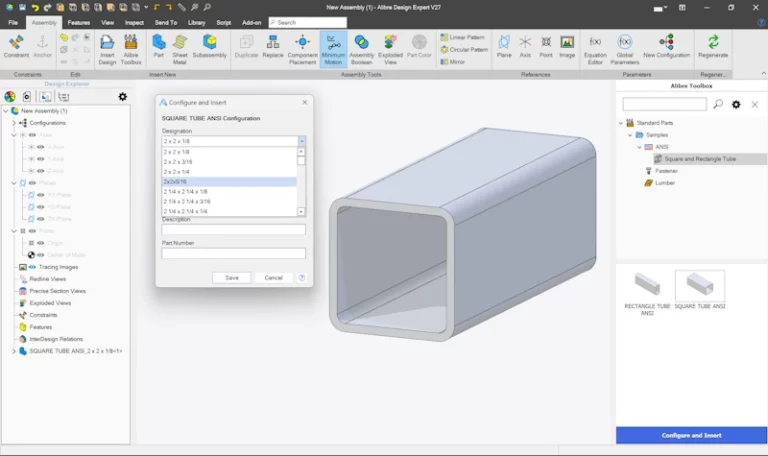The width and height of the screenshot is (768, 456).
Task: Click Cancel in Configure and Insert dialog
Action: coord(273,278)
